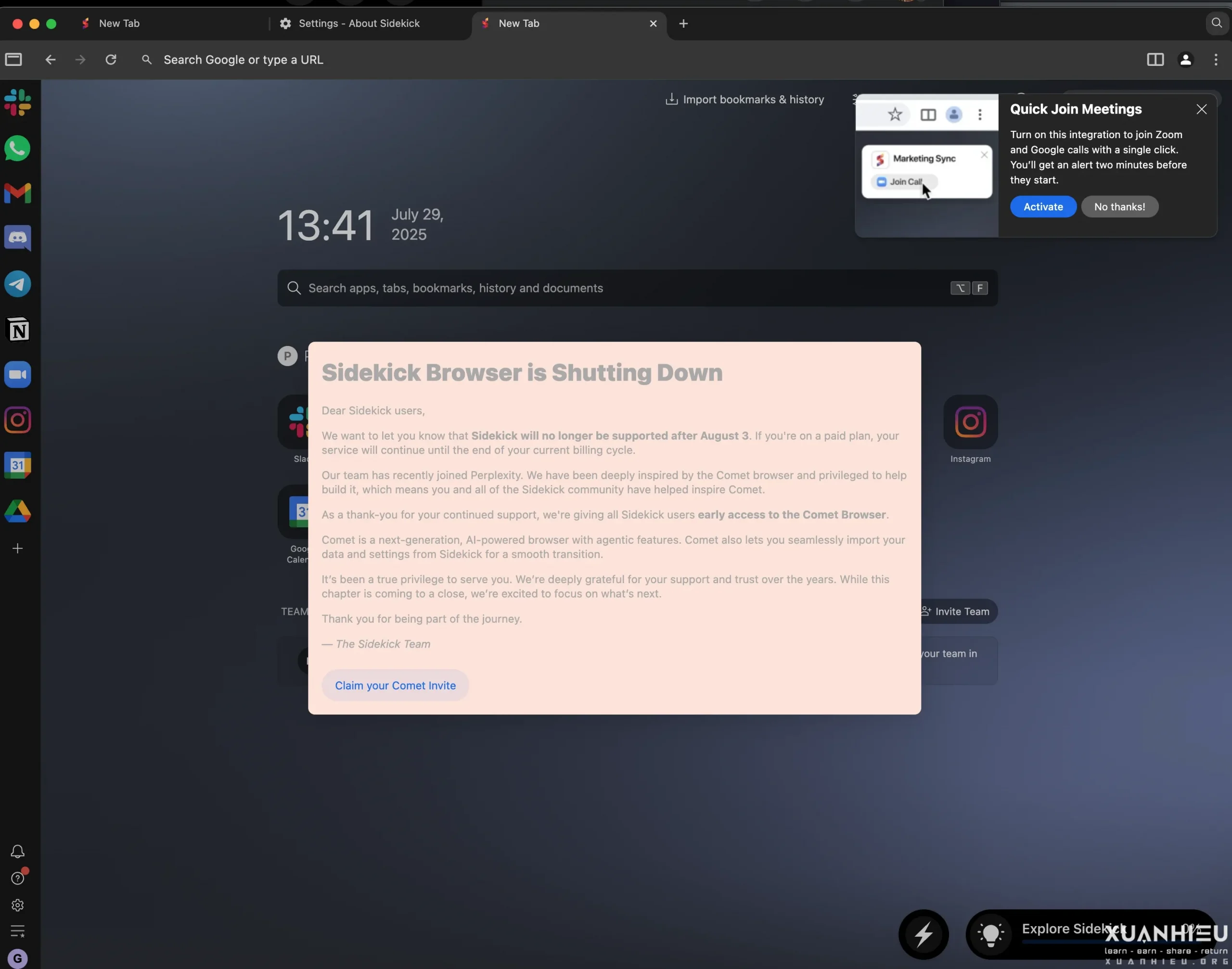Screen dimensions: 1232x969
Task: Open the user account icon
Action: coord(1186,60)
